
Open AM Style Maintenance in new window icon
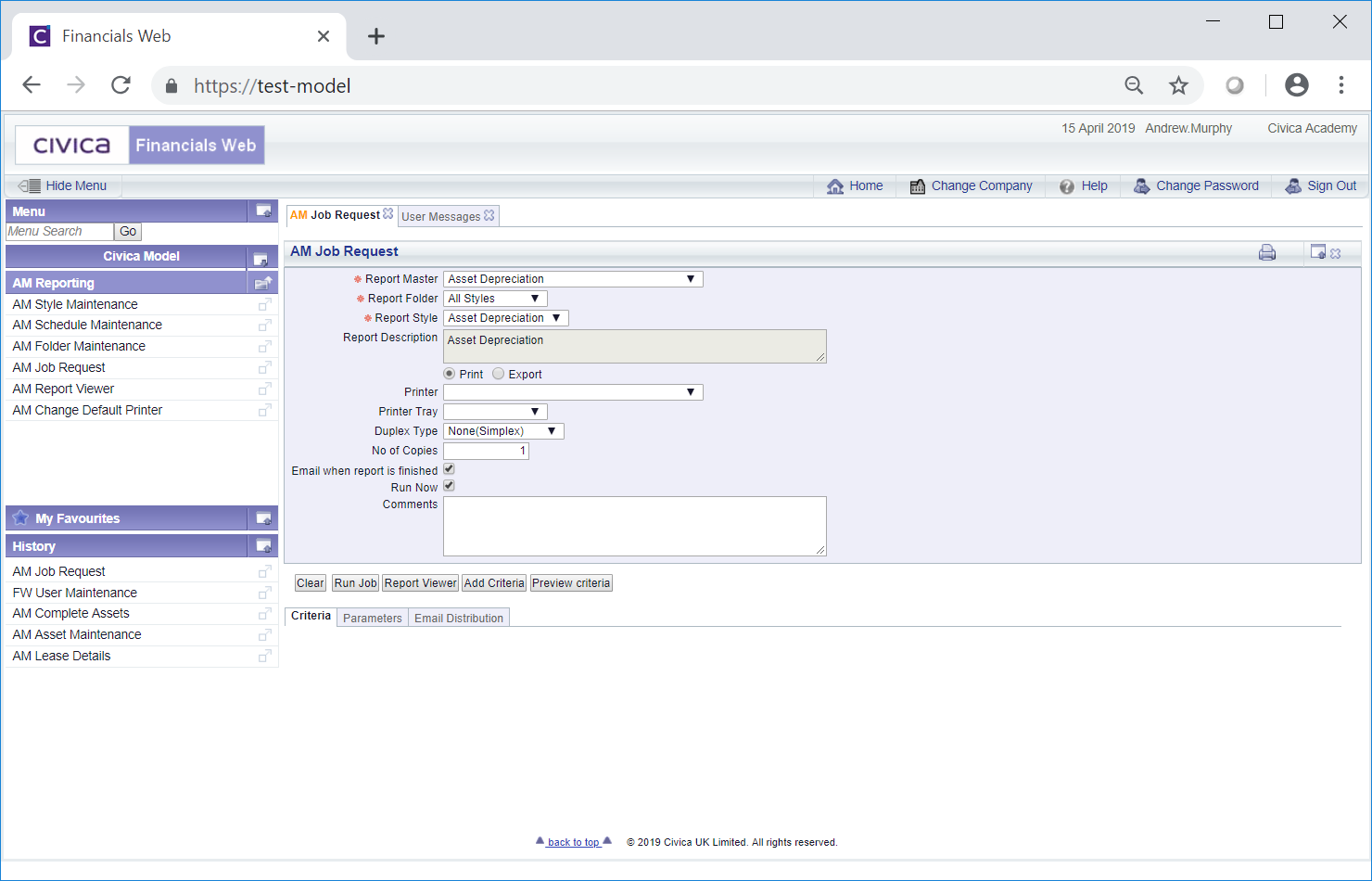point(264,304)
